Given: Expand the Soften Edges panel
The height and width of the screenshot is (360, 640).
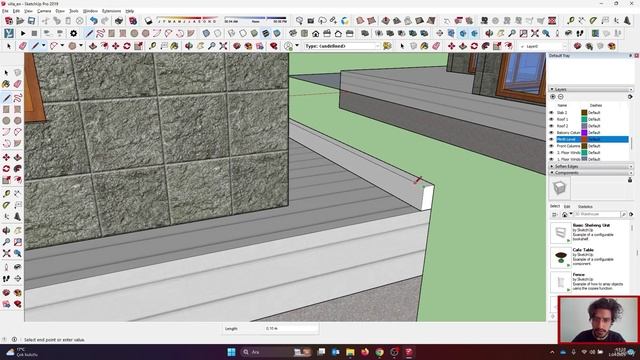Looking at the screenshot, I should pyautogui.click(x=591, y=167).
